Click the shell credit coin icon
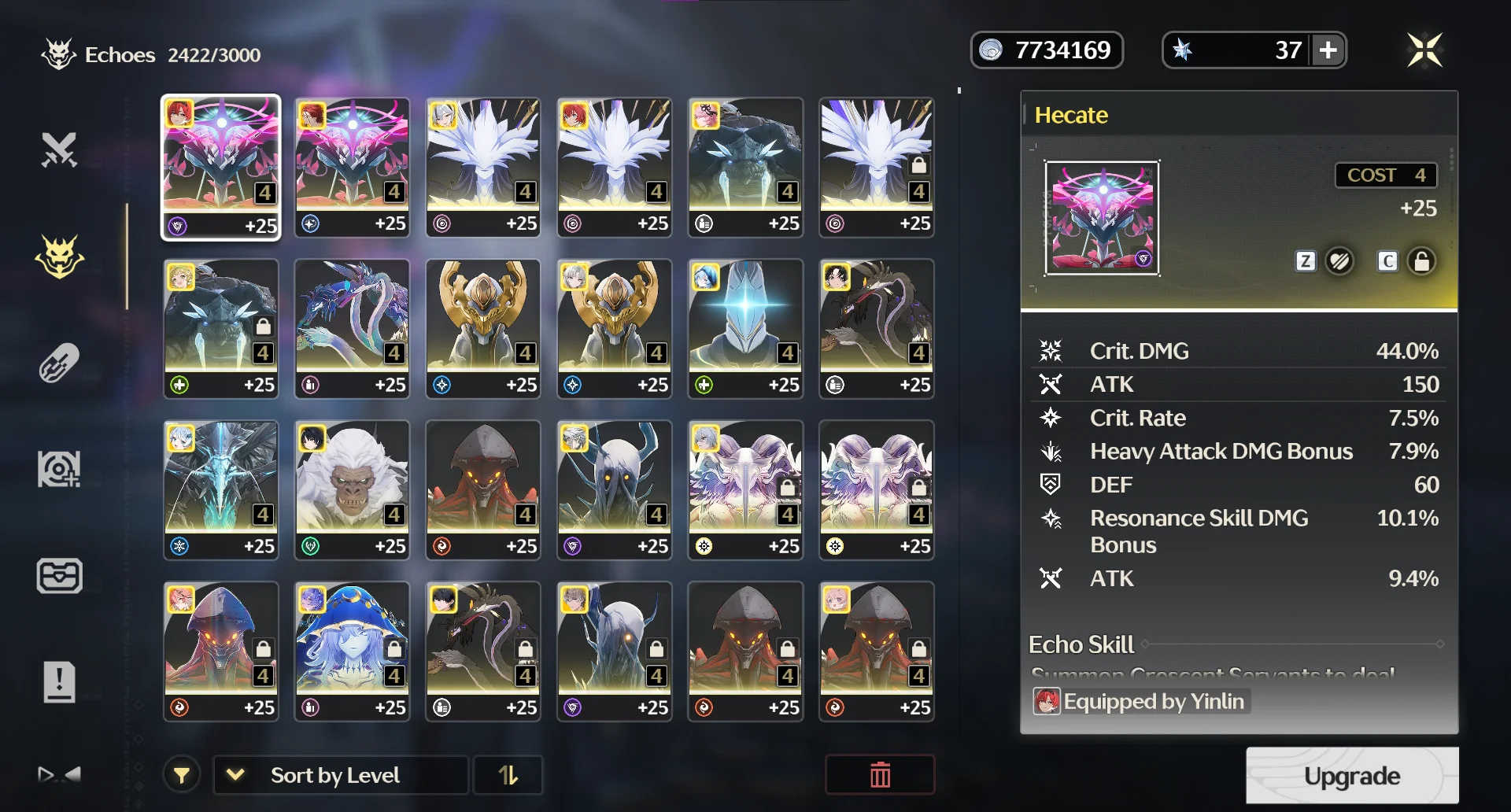 coord(991,50)
